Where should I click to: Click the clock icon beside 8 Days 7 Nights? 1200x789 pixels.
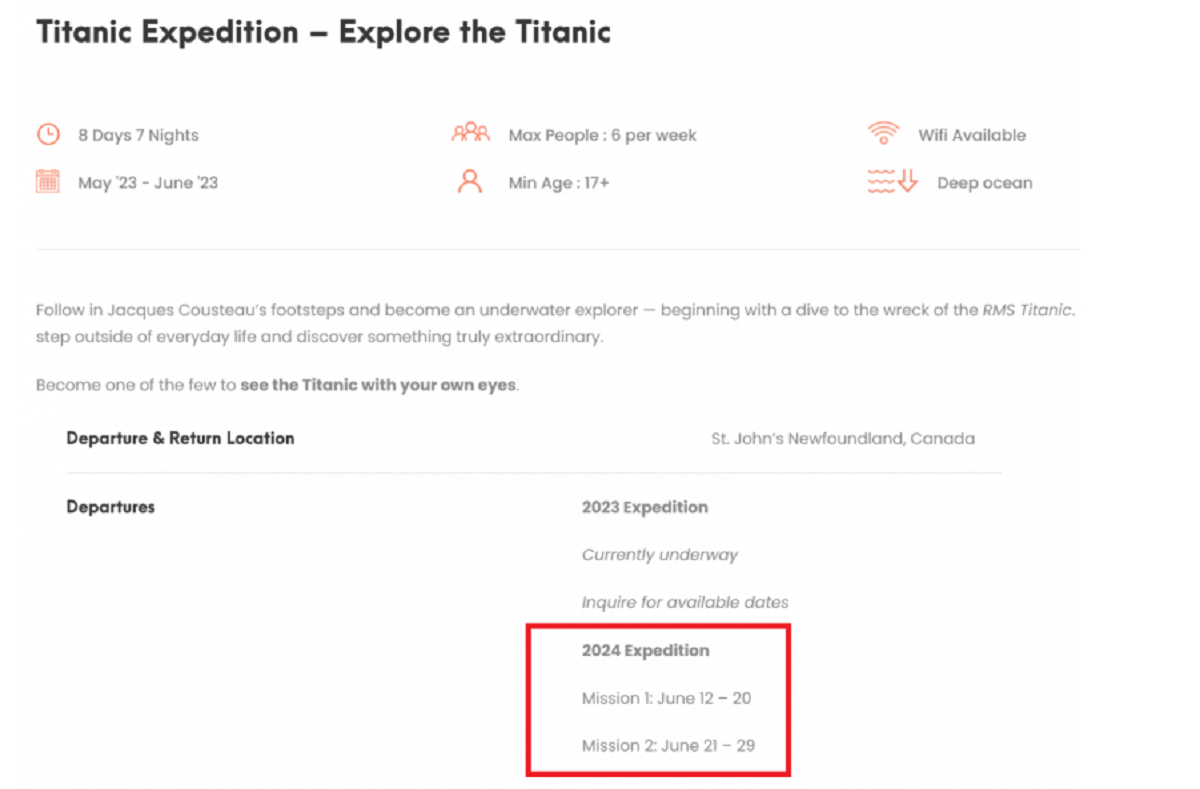[48, 134]
